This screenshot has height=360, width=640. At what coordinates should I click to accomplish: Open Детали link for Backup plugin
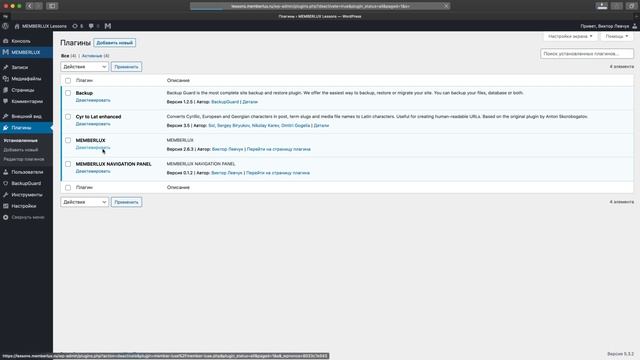pyautogui.click(x=250, y=102)
